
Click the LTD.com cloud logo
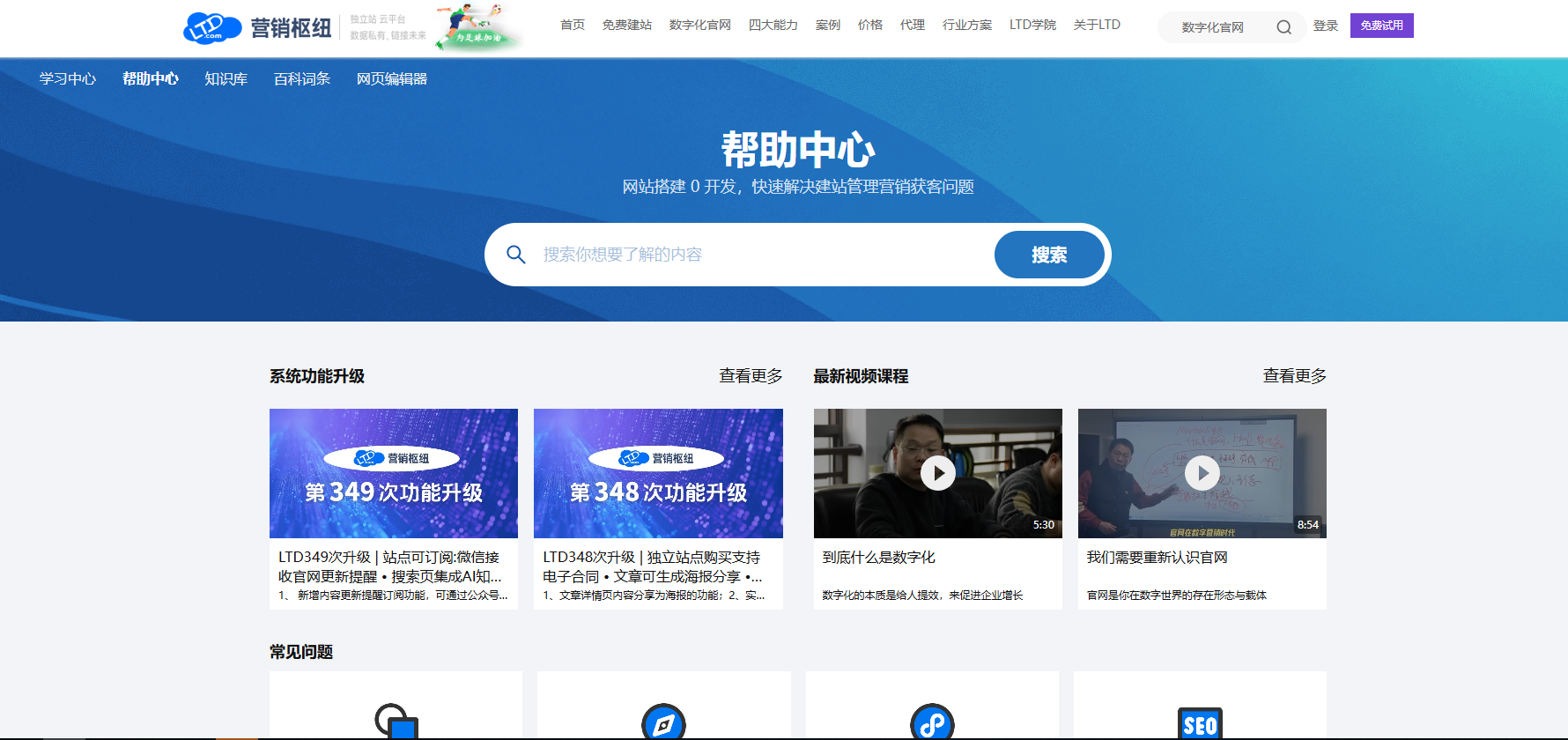click(x=212, y=27)
